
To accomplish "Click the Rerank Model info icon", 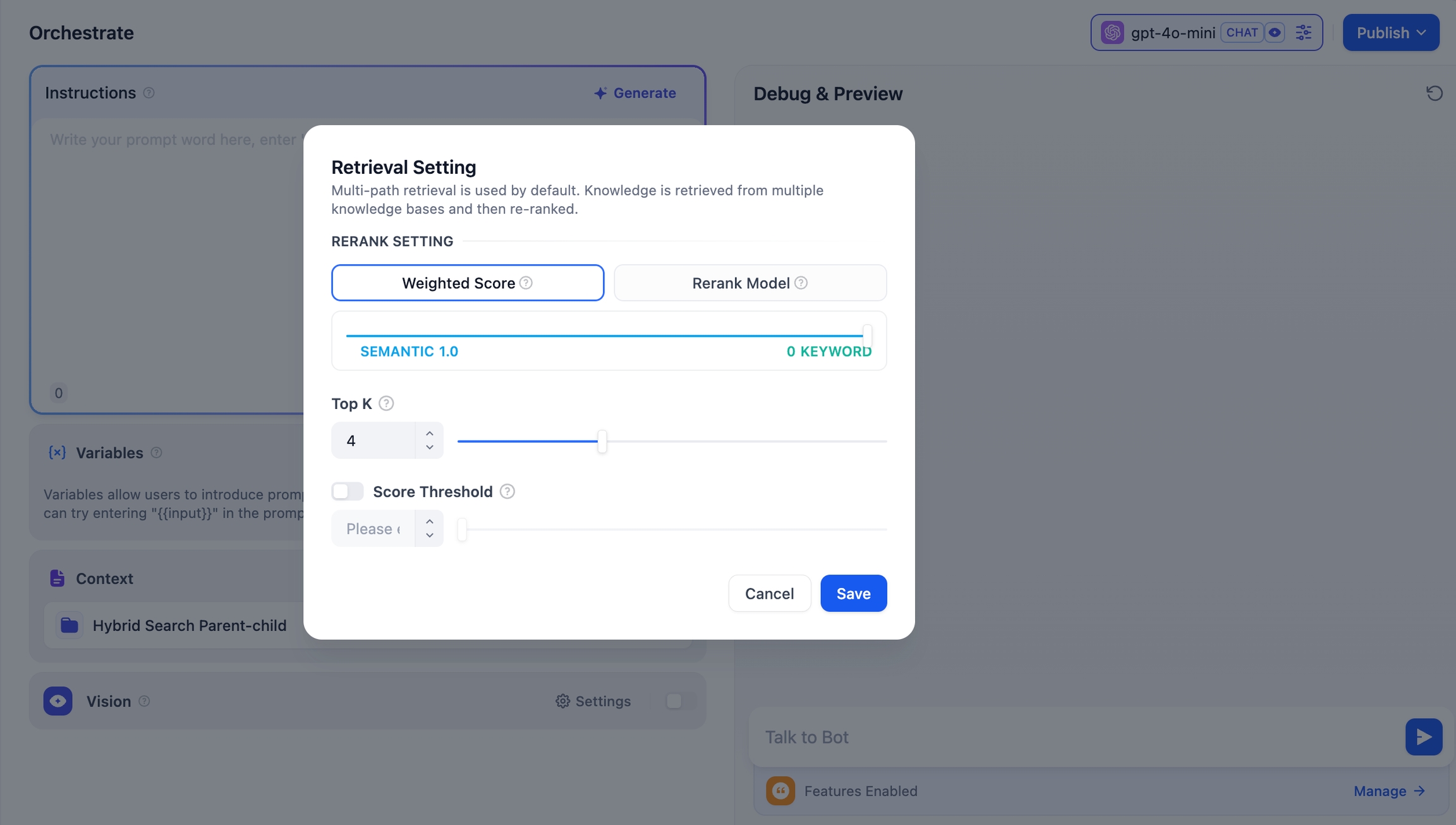I will click(x=801, y=283).
